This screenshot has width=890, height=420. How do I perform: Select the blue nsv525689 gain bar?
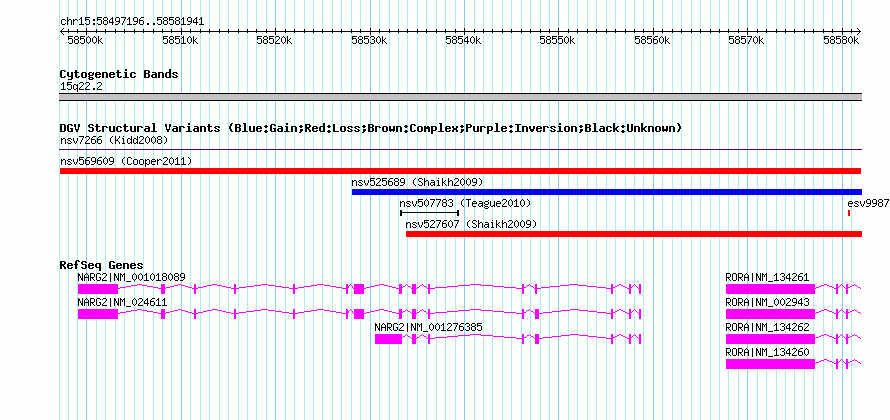pos(607,192)
